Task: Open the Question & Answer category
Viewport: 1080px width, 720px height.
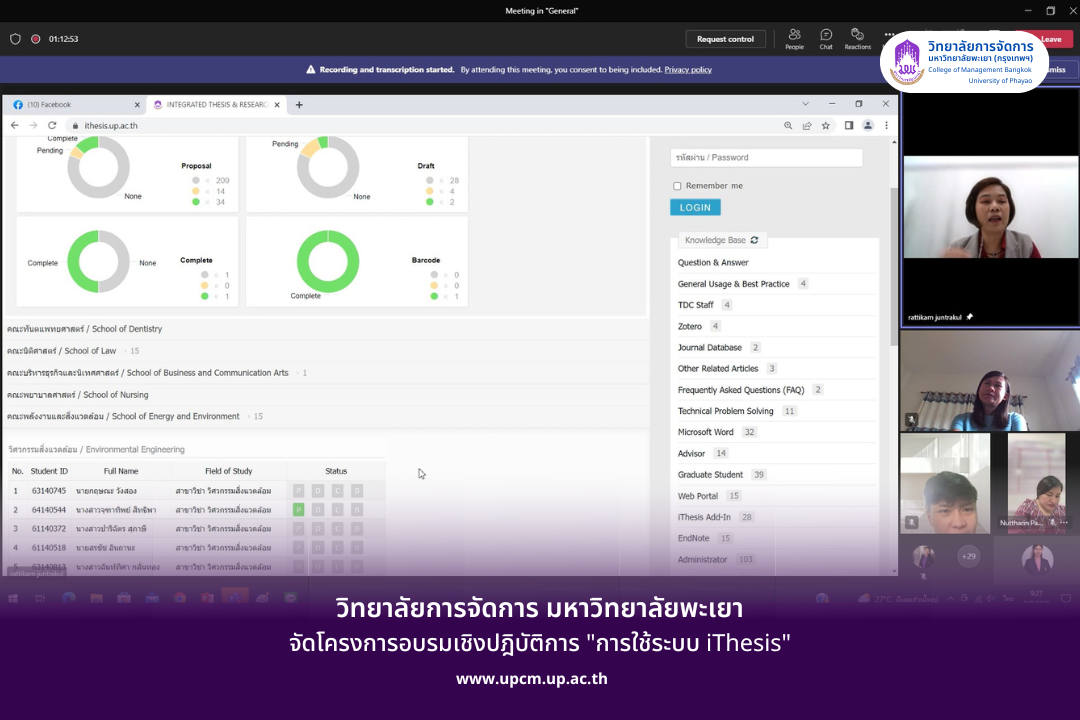Action: pos(713,263)
